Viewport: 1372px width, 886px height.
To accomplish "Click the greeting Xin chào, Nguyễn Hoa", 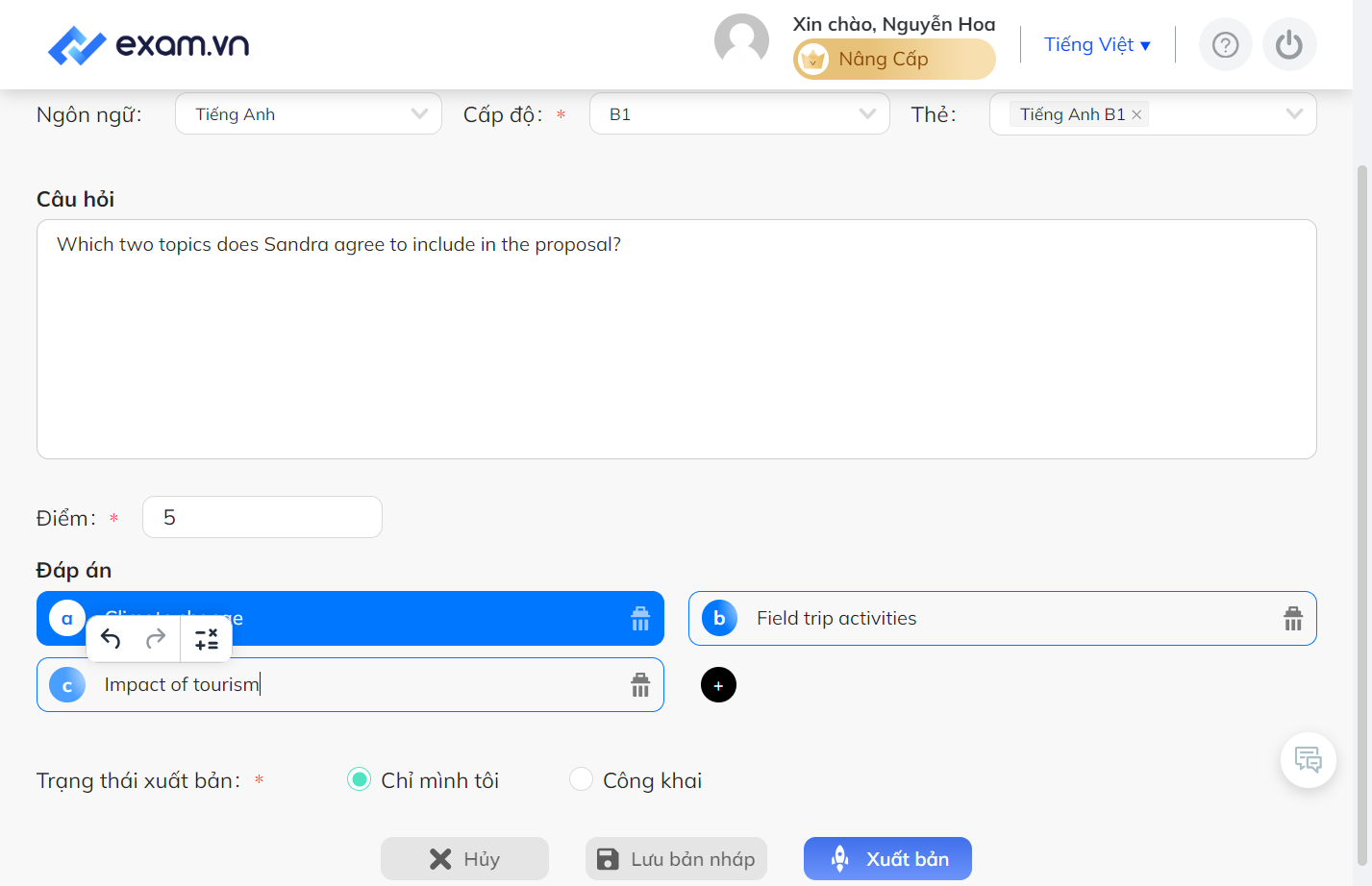I will pyautogui.click(x=894, y=24).
